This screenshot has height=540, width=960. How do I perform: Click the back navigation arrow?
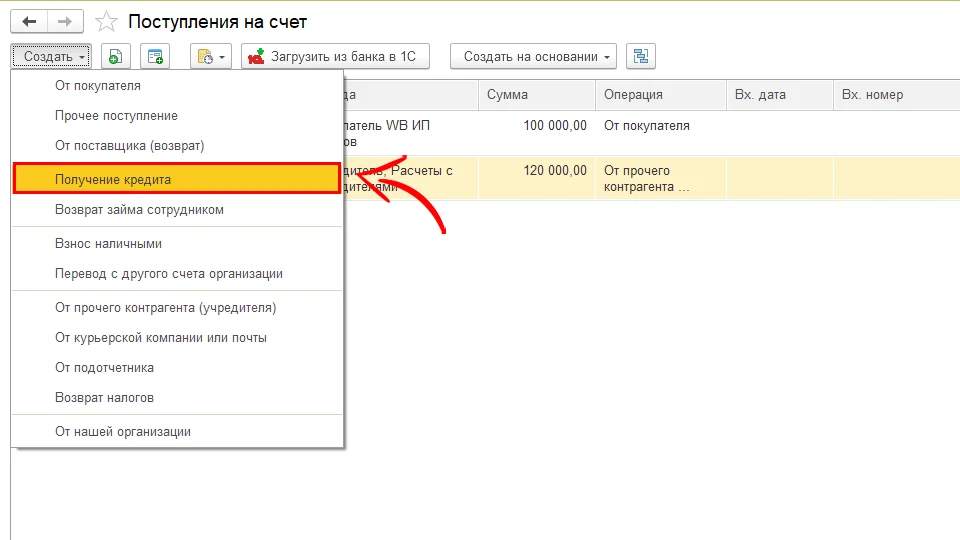[29, 21]
